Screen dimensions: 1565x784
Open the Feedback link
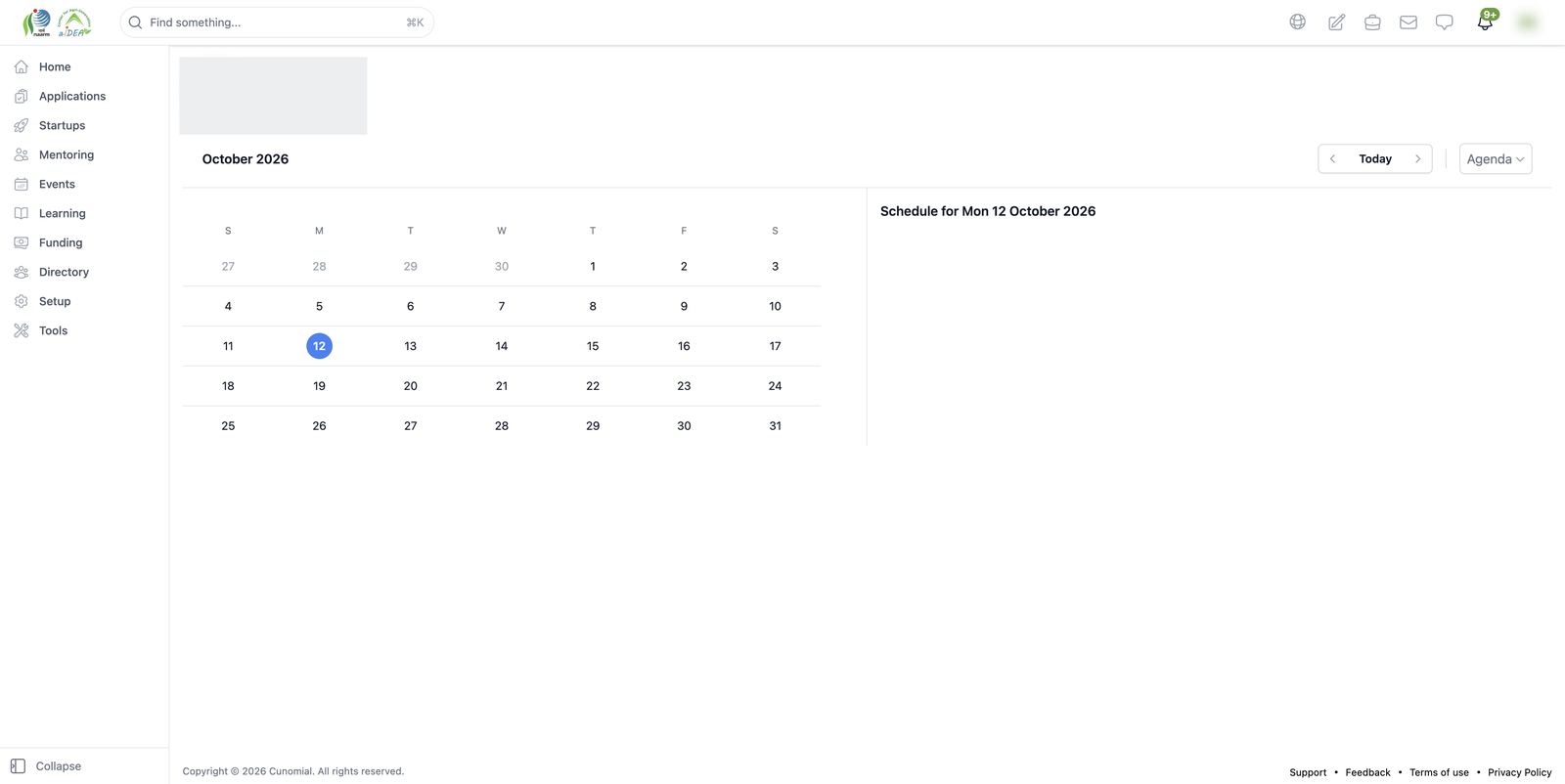(x=1367, y=772)
